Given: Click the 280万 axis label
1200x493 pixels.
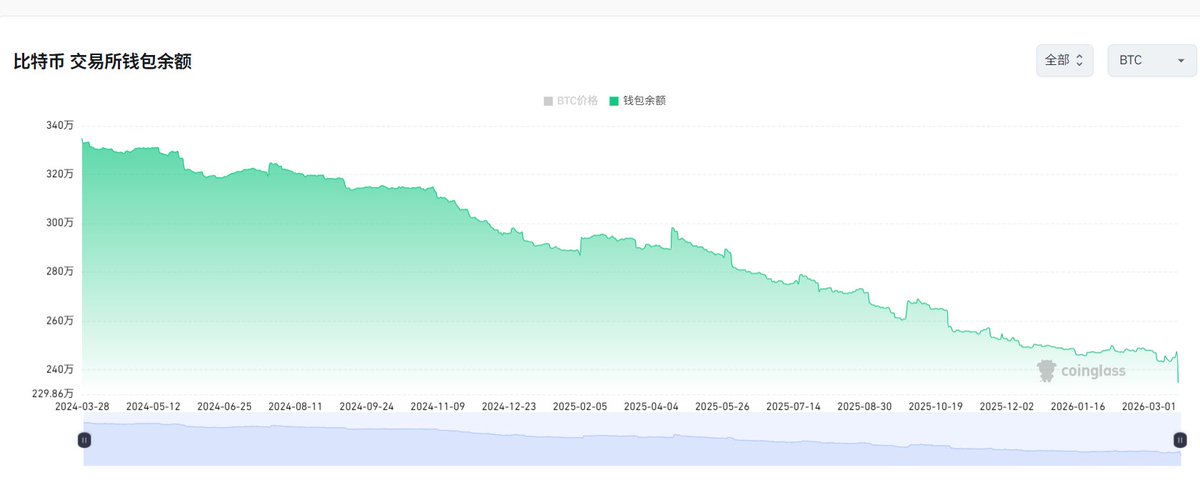Looking at the screenshot, I should [59, 271].
